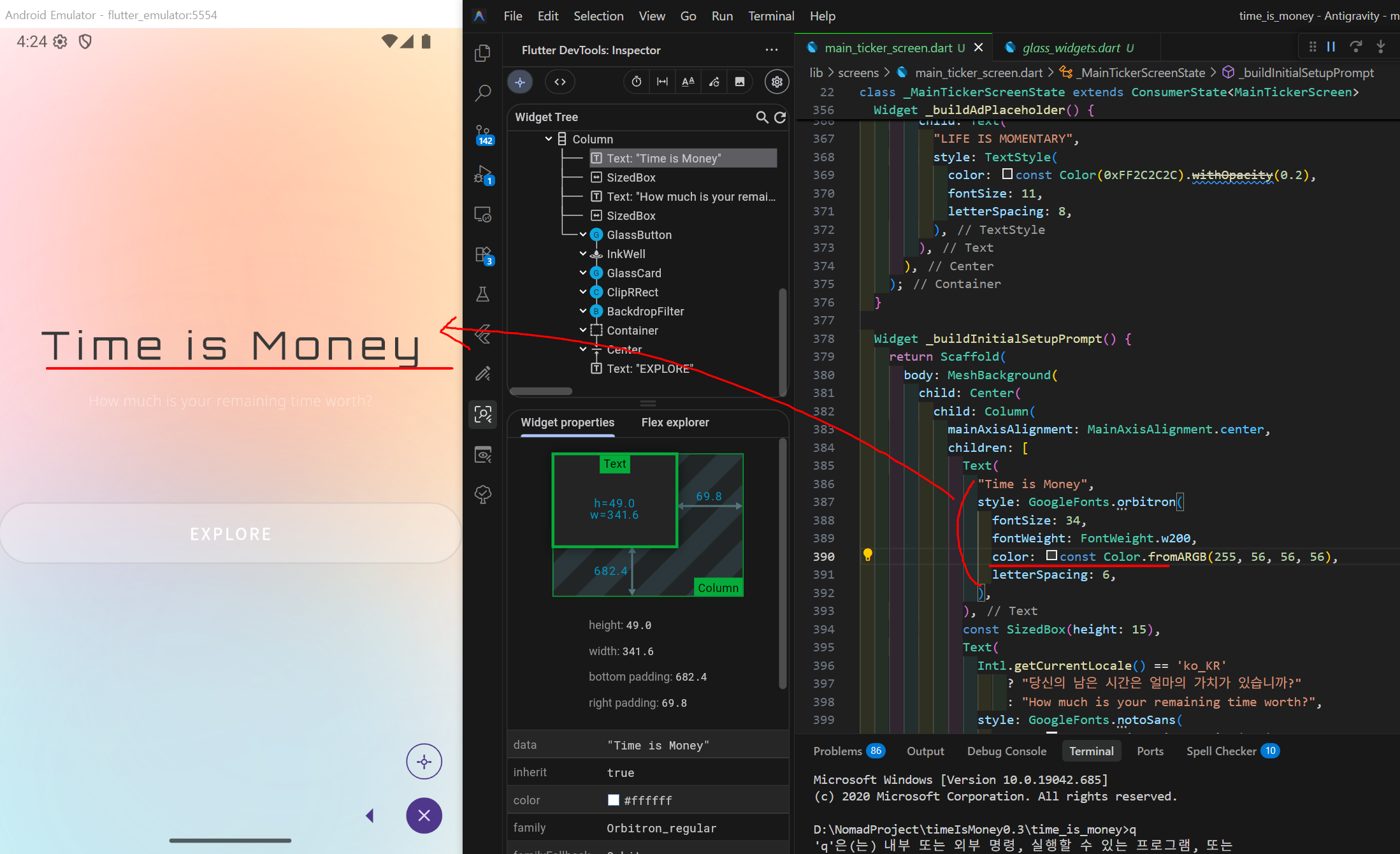Toggle Show Guidelines icon in inspector
Screen dimensions: 1400x854
pos(662,82)
